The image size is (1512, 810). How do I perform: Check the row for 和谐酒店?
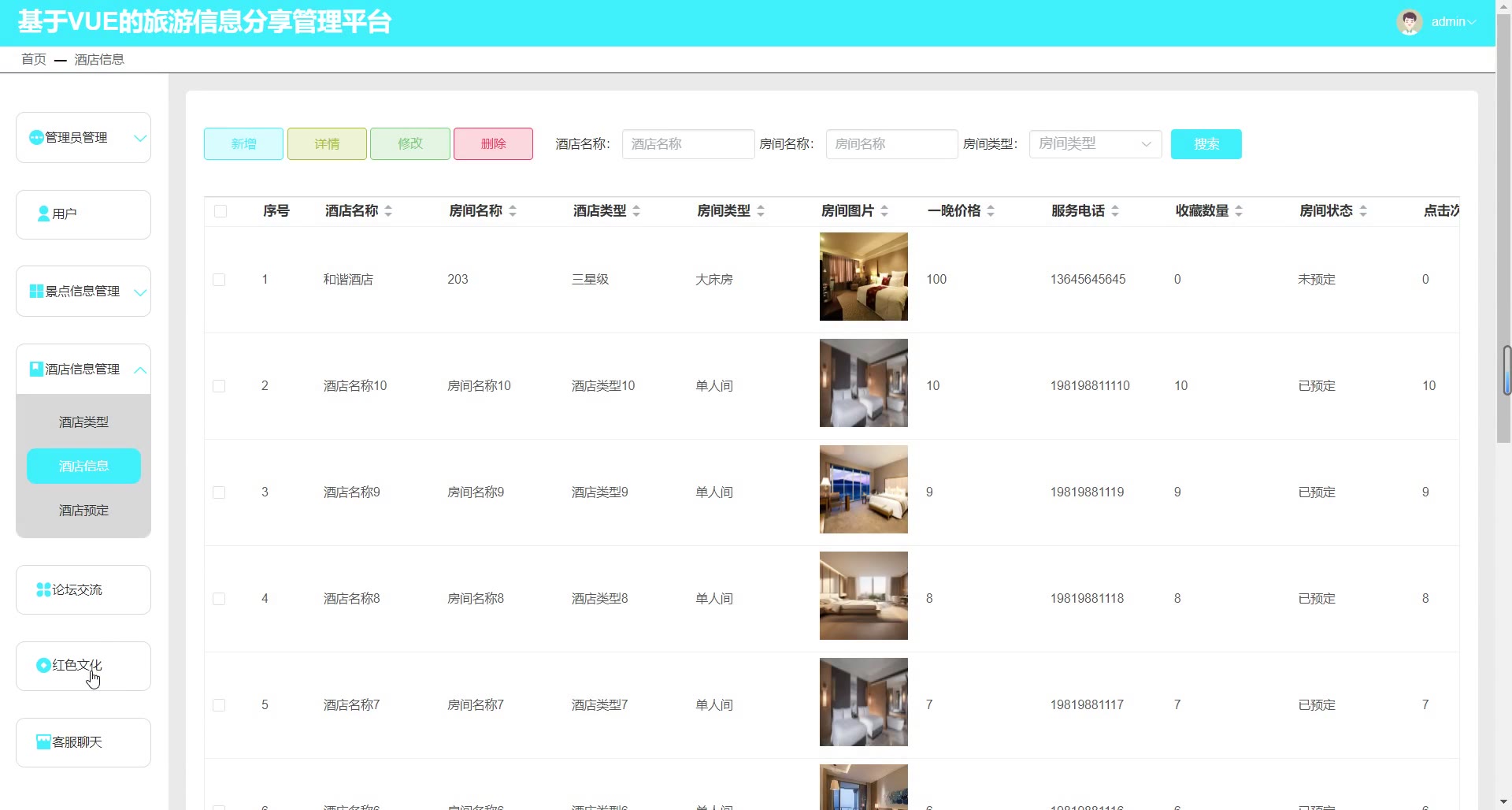coord(219,280)
